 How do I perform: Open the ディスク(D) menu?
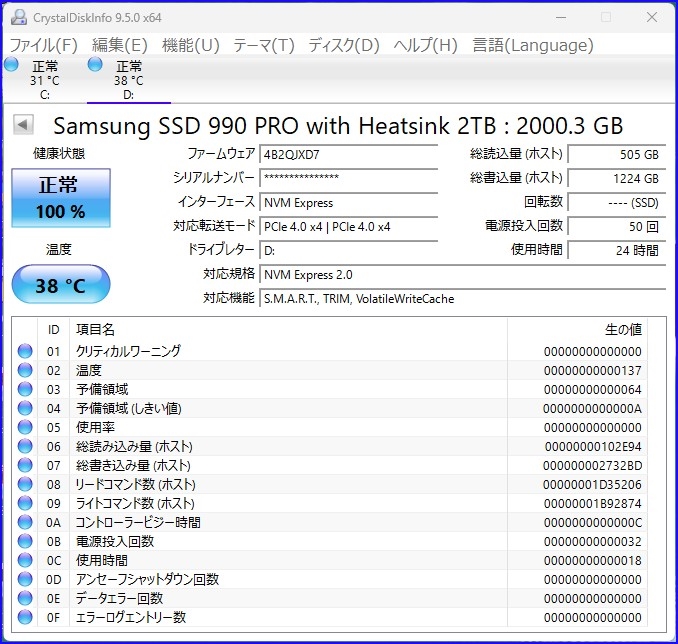(344, 45)
